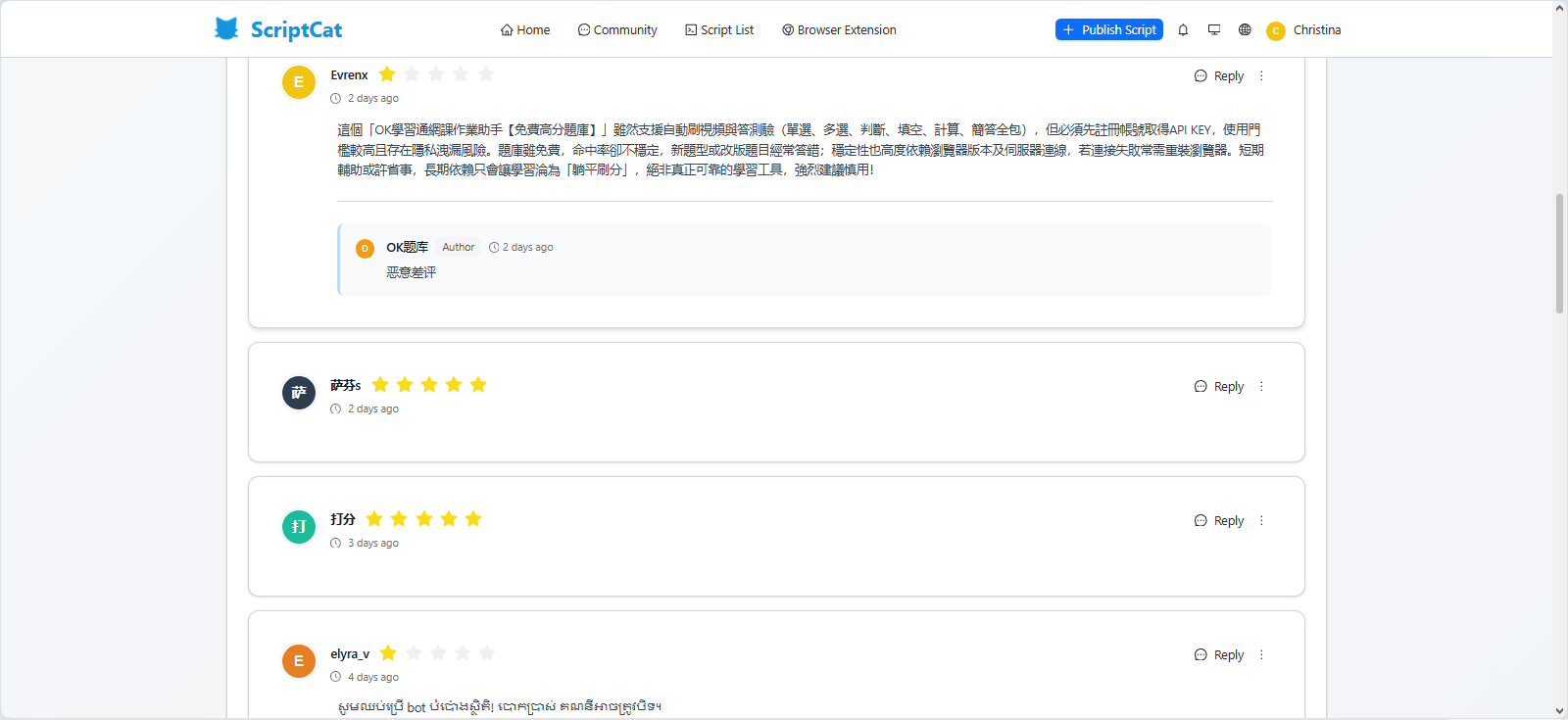Click the green 打分 avatar icon
This screenshot has width=1568, height=720.
[299, 527]
